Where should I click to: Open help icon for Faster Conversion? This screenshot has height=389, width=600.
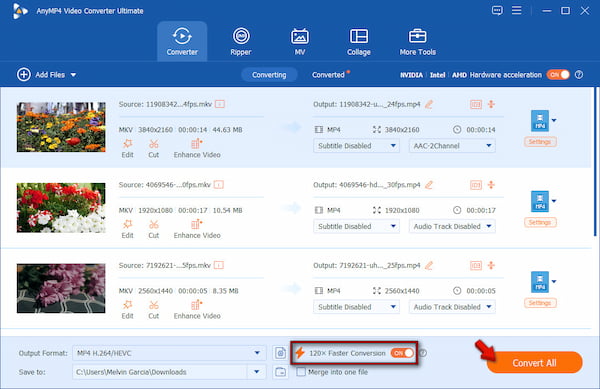(423, 353)
